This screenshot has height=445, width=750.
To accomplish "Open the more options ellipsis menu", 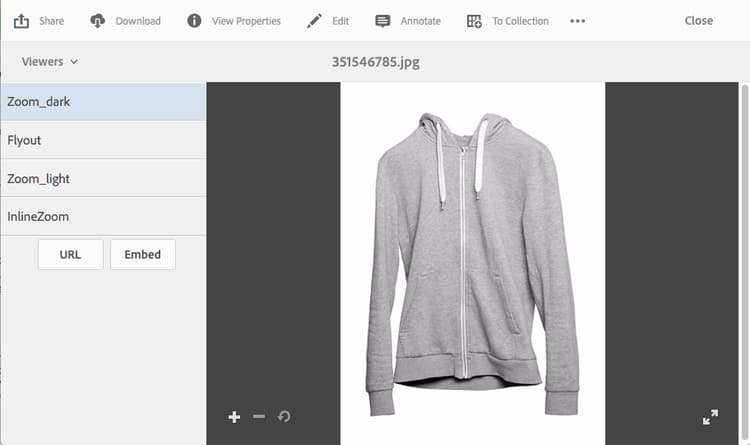I will pos(577,21).
